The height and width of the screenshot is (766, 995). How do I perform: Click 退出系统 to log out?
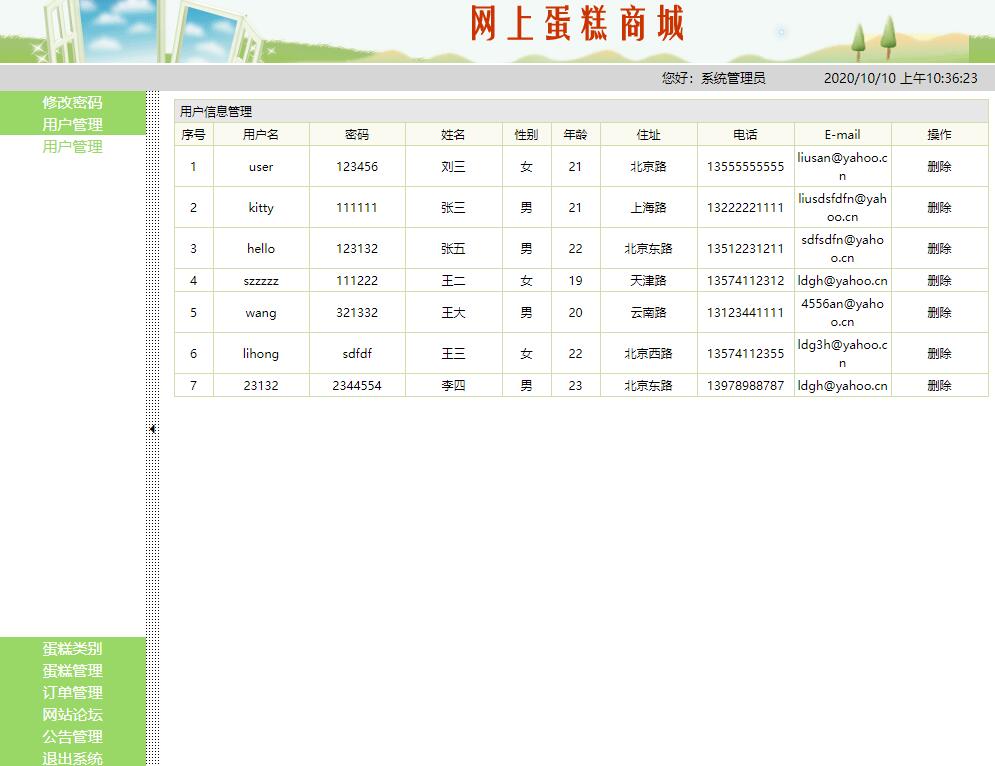[71, 758]
